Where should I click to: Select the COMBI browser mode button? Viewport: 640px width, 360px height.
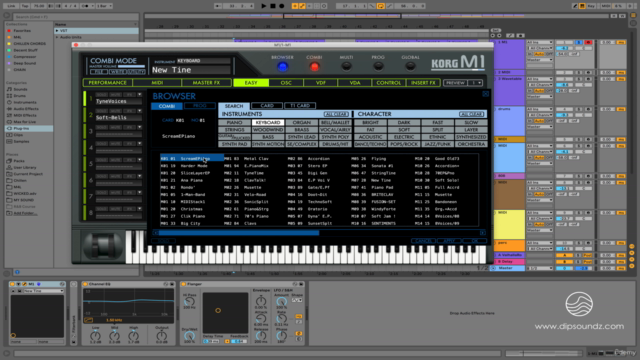click(x=167, y=106)
